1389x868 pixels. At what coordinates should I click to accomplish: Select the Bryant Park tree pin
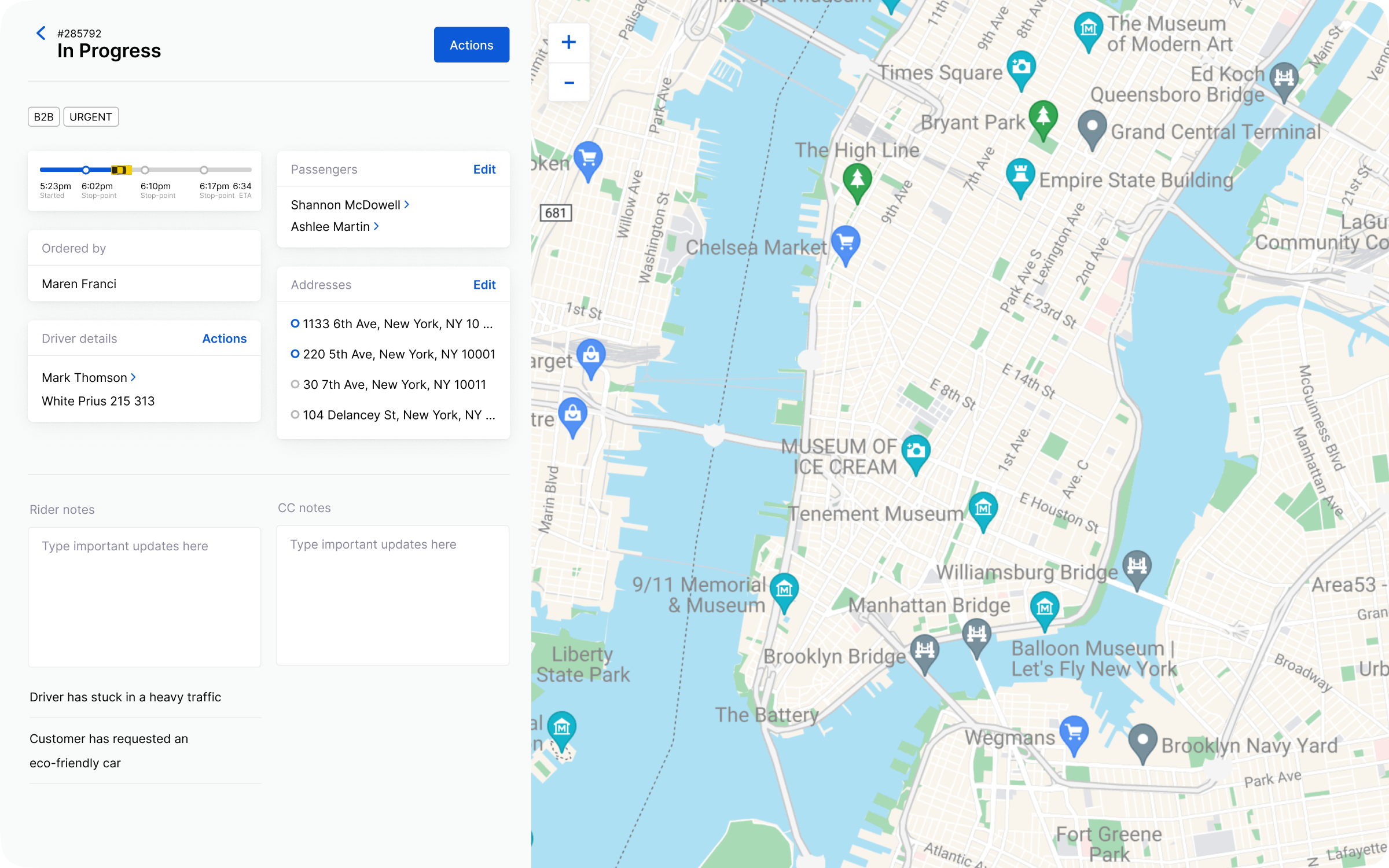point(1043,117)
